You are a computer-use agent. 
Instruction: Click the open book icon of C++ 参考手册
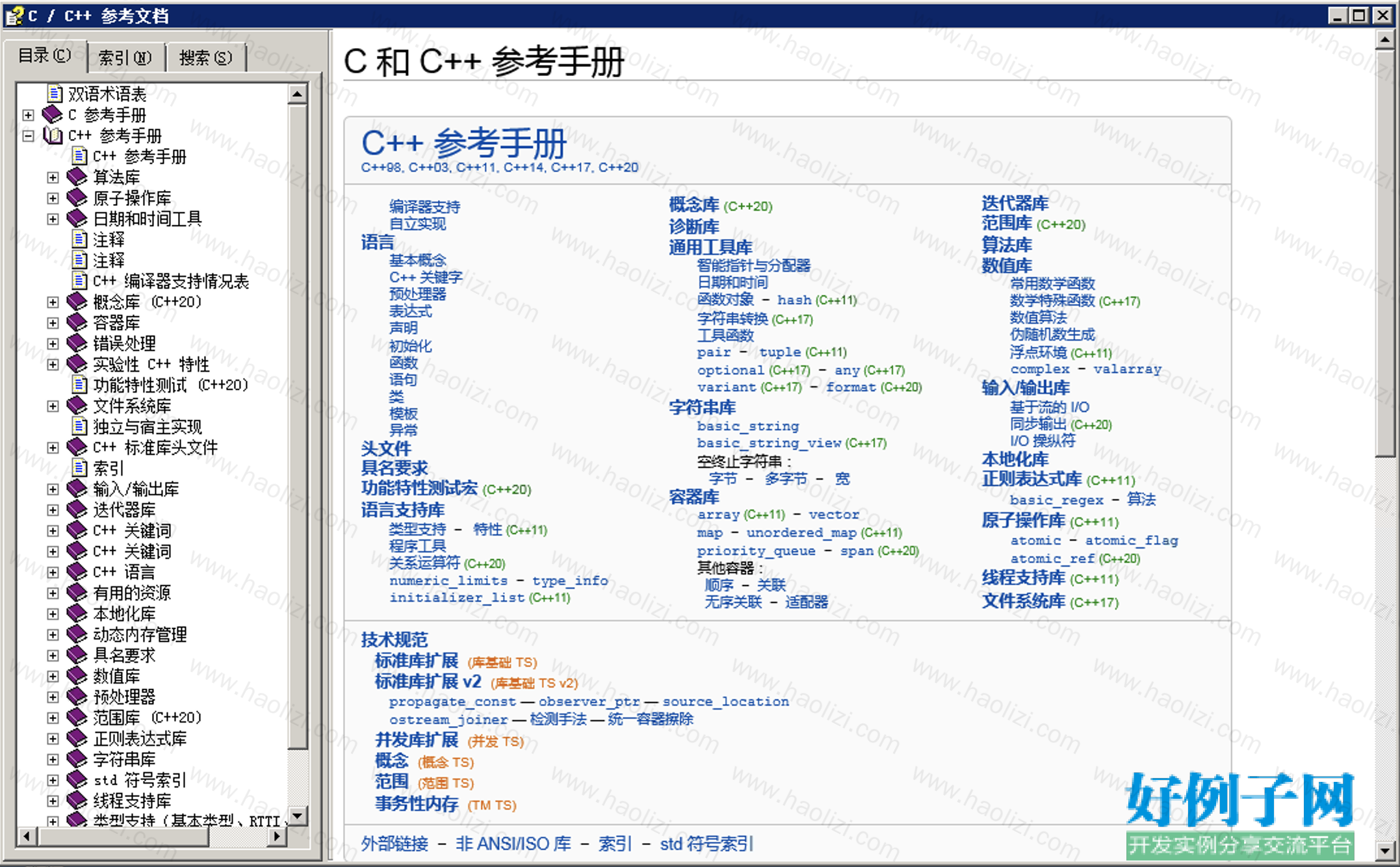pos(52,136)
